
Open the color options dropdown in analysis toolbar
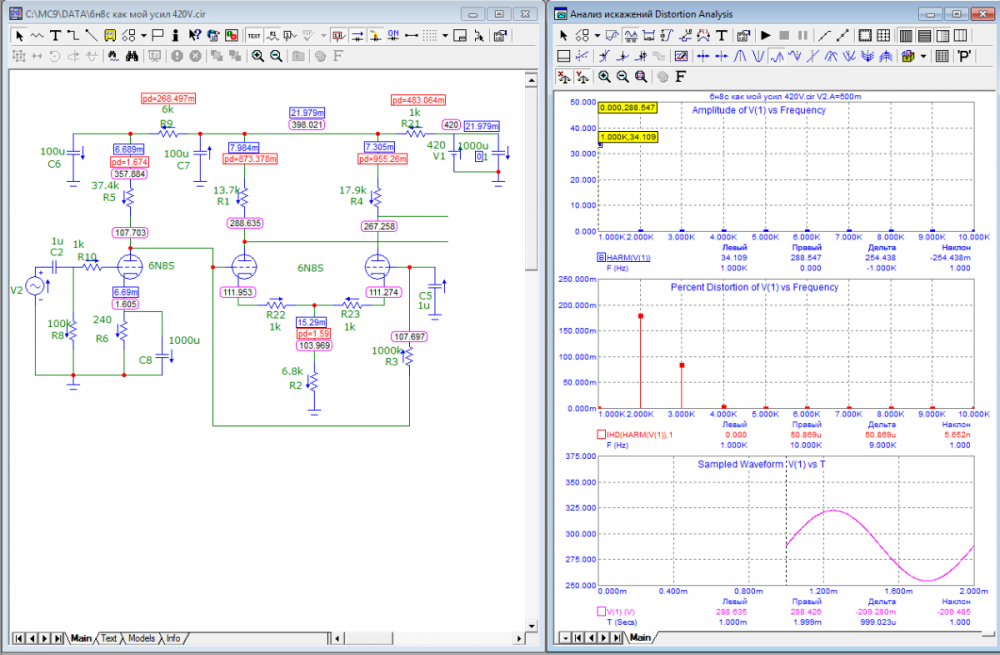[923, 56]
